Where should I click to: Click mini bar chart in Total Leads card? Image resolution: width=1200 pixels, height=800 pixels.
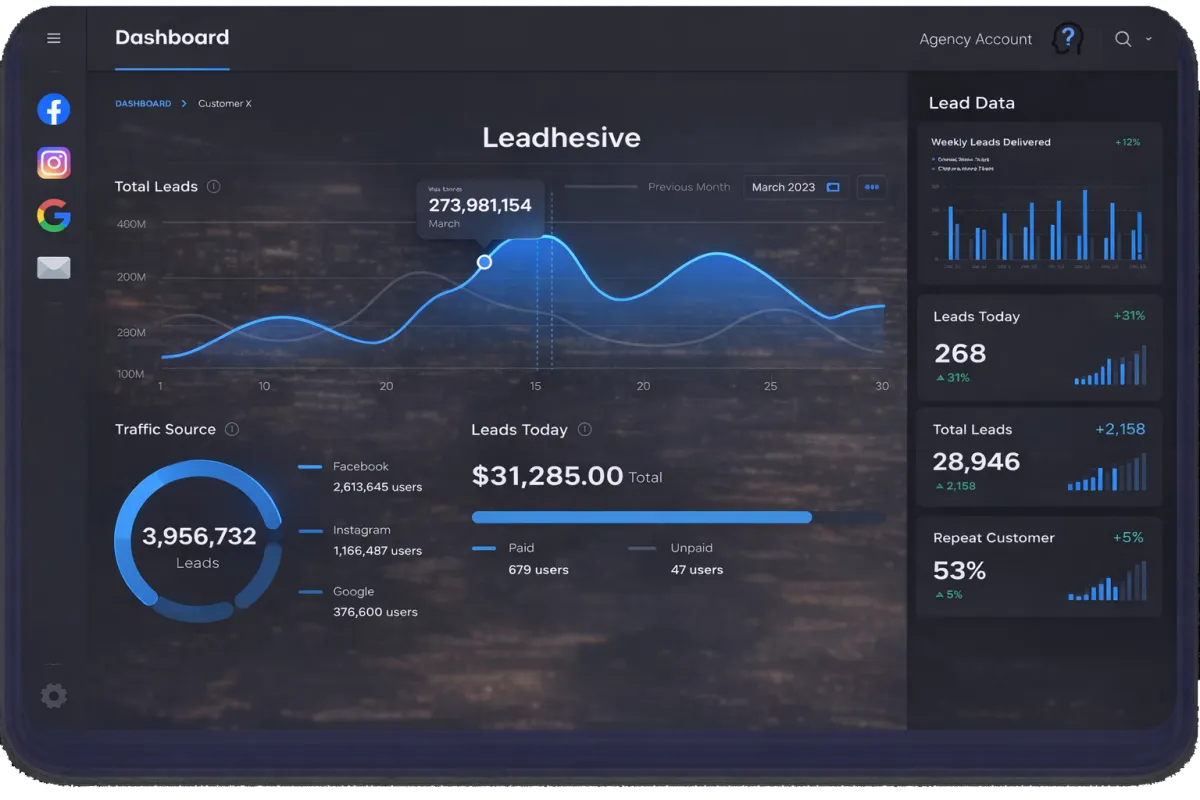1107,473
